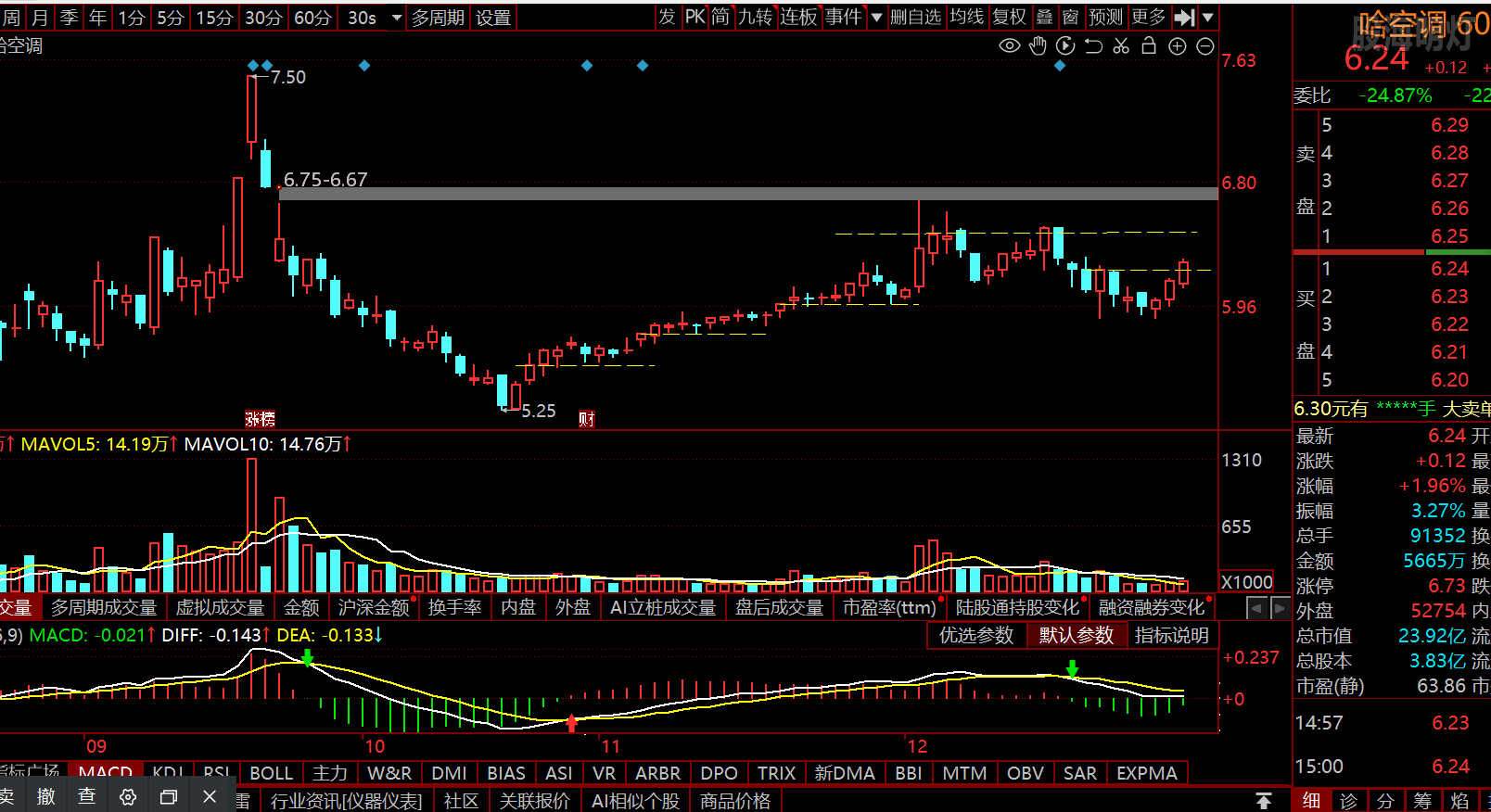The width and height of the screenshot is (1491, 812).
Task: Open the dropdown arrow after 30s period
Action: tap(397, 18)
